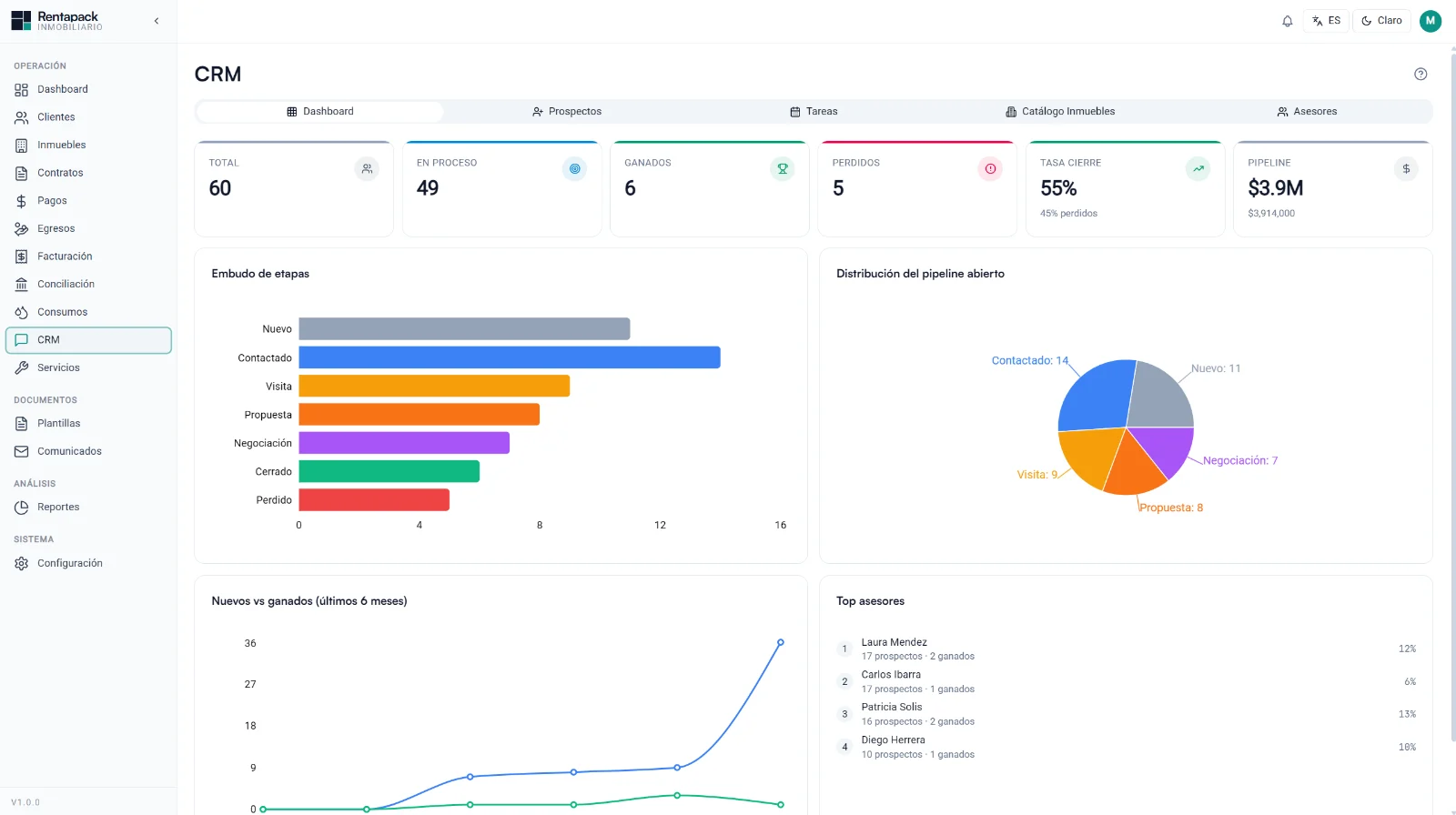Click the help question mark icon
1456x815 pixels.
[x=1421, y=75]
